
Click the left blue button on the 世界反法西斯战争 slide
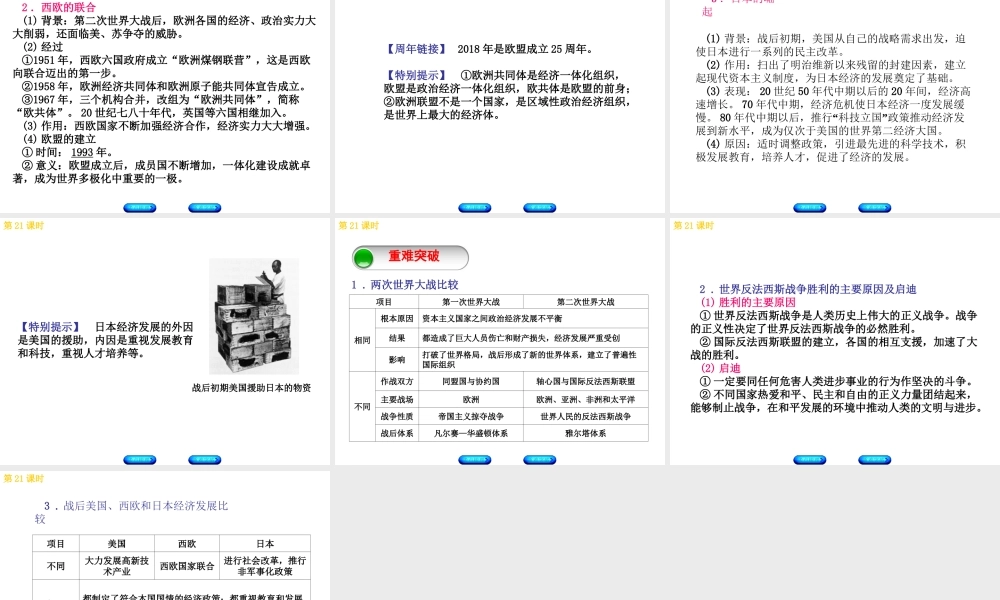810,460
